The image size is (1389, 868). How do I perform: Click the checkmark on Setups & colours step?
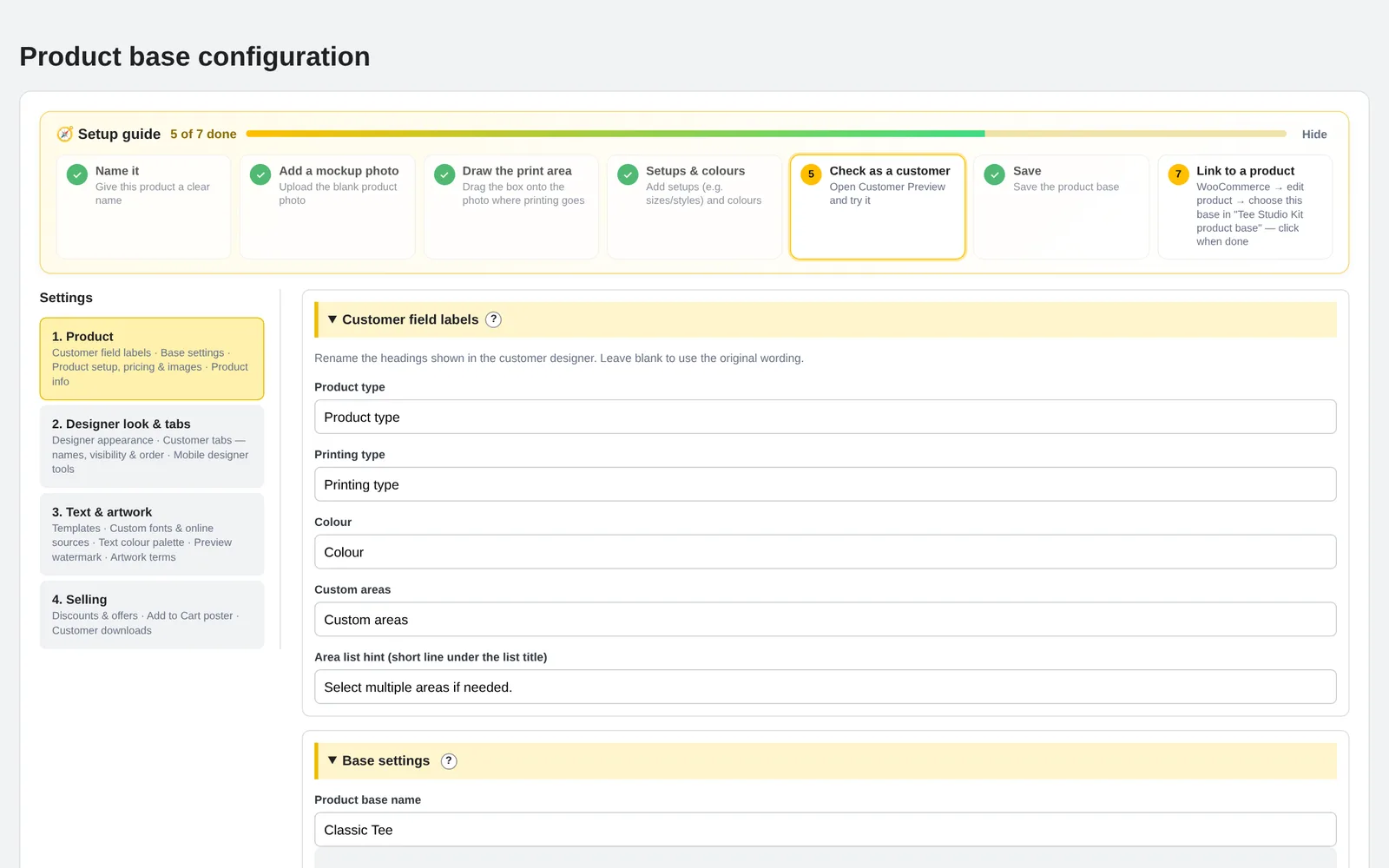(628, 174)
